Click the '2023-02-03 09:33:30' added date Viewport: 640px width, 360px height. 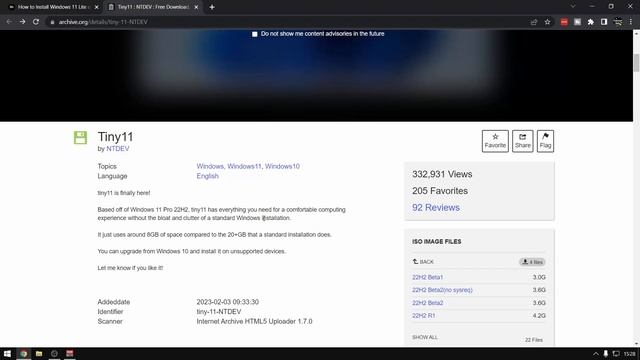pos(227,302)
